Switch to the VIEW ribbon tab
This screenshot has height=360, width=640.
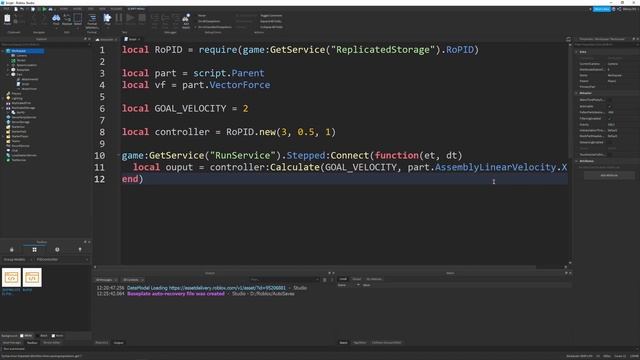point(102,9)
